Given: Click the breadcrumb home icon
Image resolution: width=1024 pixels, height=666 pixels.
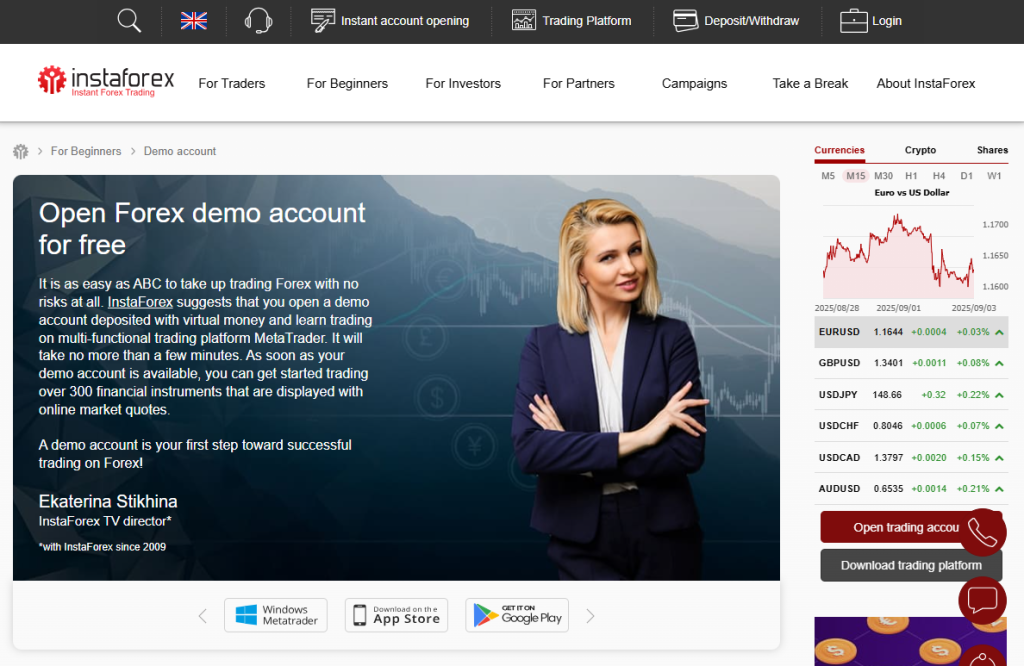Looking at the screenshot, I should coord(20,150).
